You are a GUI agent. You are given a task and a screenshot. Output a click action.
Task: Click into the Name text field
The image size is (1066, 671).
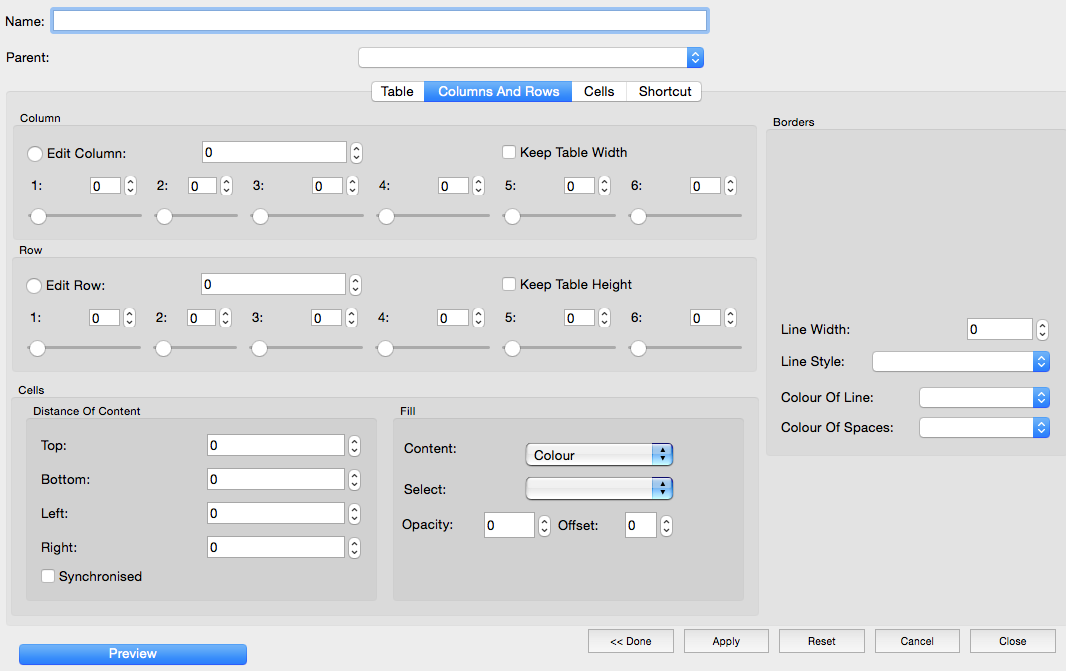click(380, 21)
